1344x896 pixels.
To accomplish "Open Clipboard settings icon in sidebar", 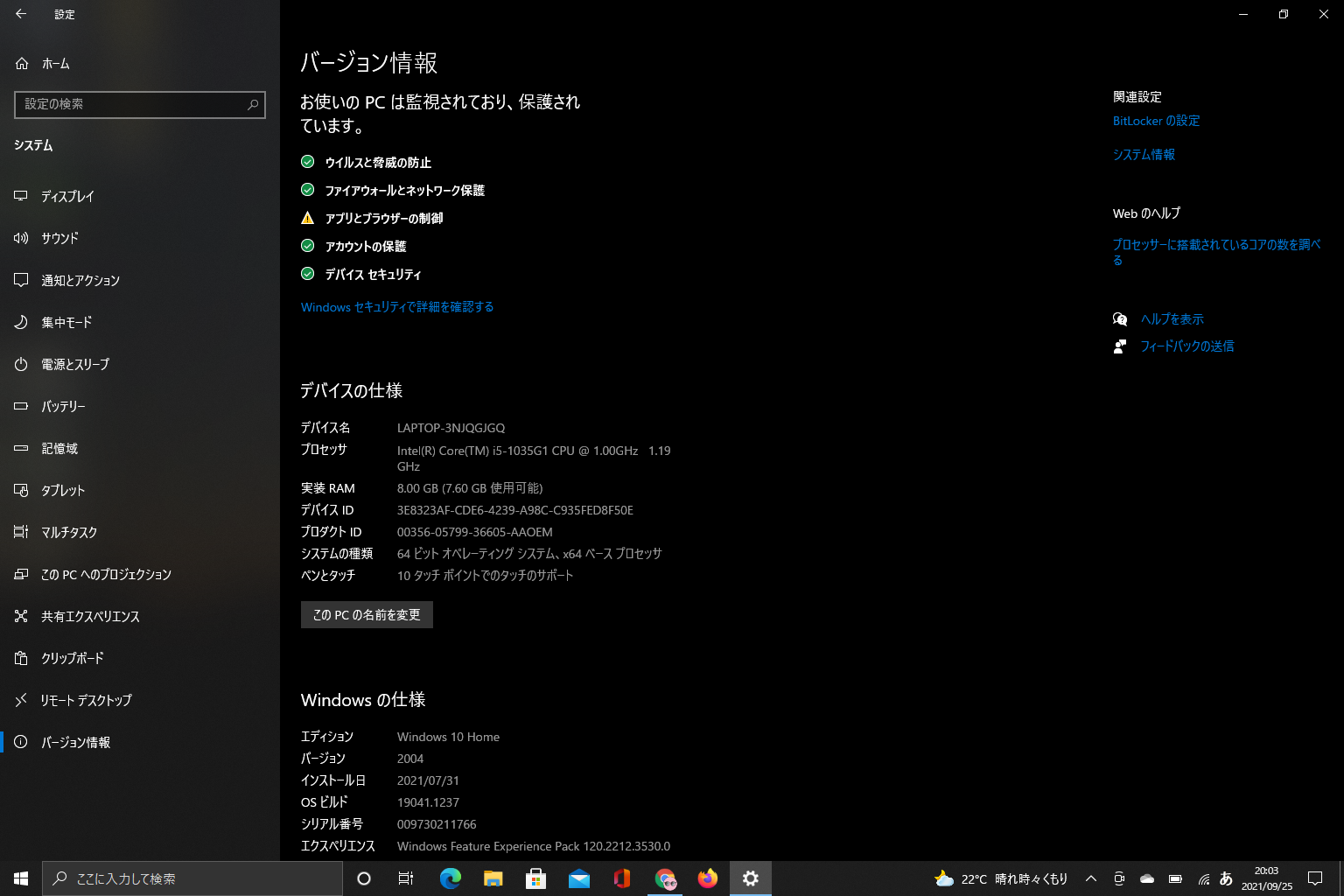I will pos(21,658).
